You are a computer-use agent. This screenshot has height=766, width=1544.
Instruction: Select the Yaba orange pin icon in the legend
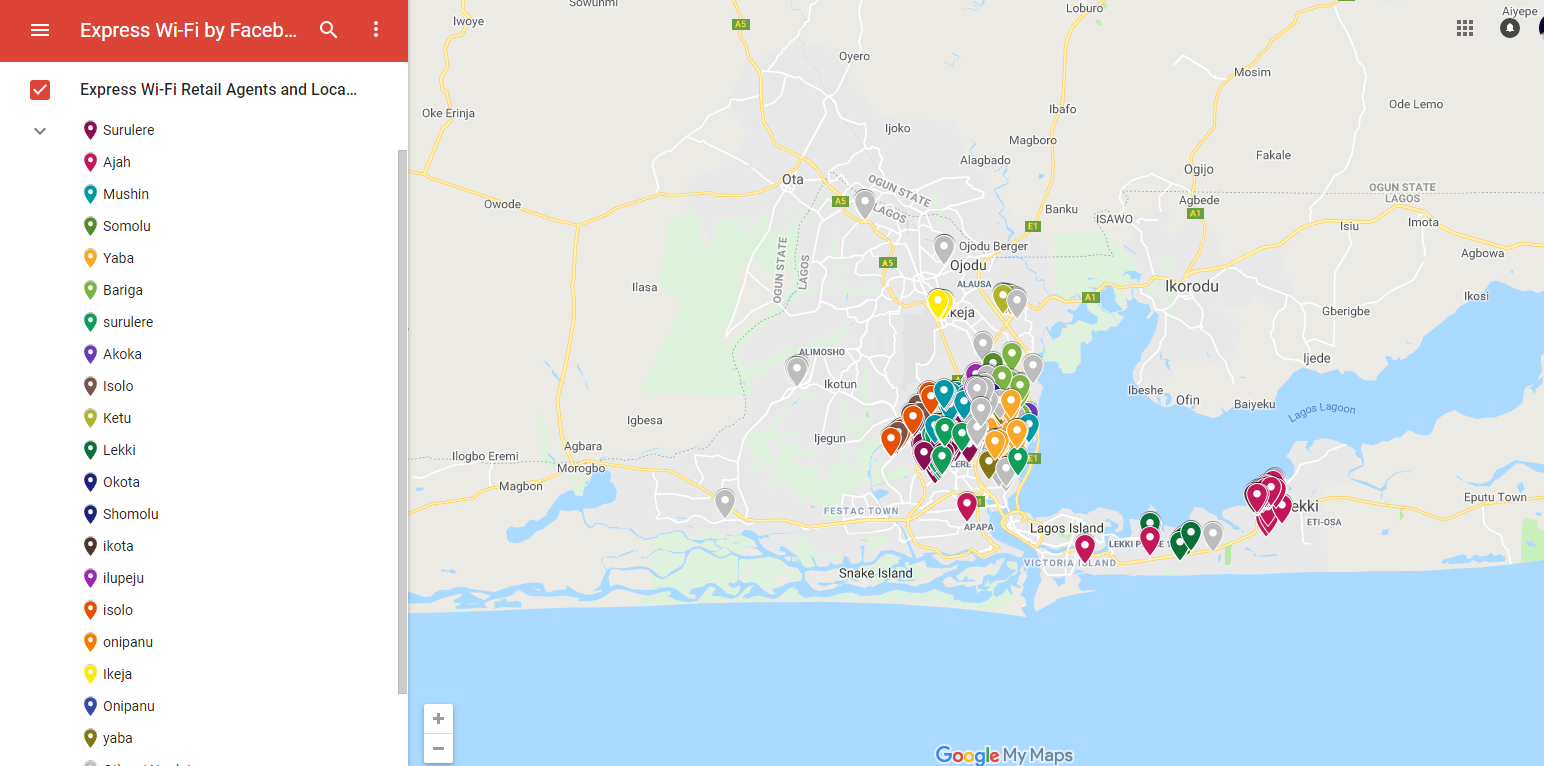point(90,258)
